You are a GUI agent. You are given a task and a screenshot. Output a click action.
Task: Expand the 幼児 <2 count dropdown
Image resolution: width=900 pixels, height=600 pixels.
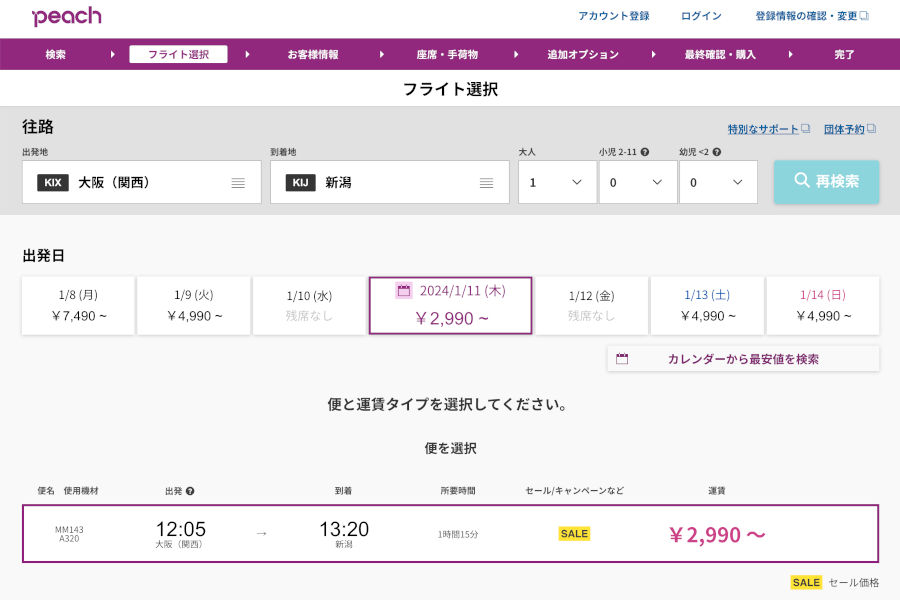717,182
